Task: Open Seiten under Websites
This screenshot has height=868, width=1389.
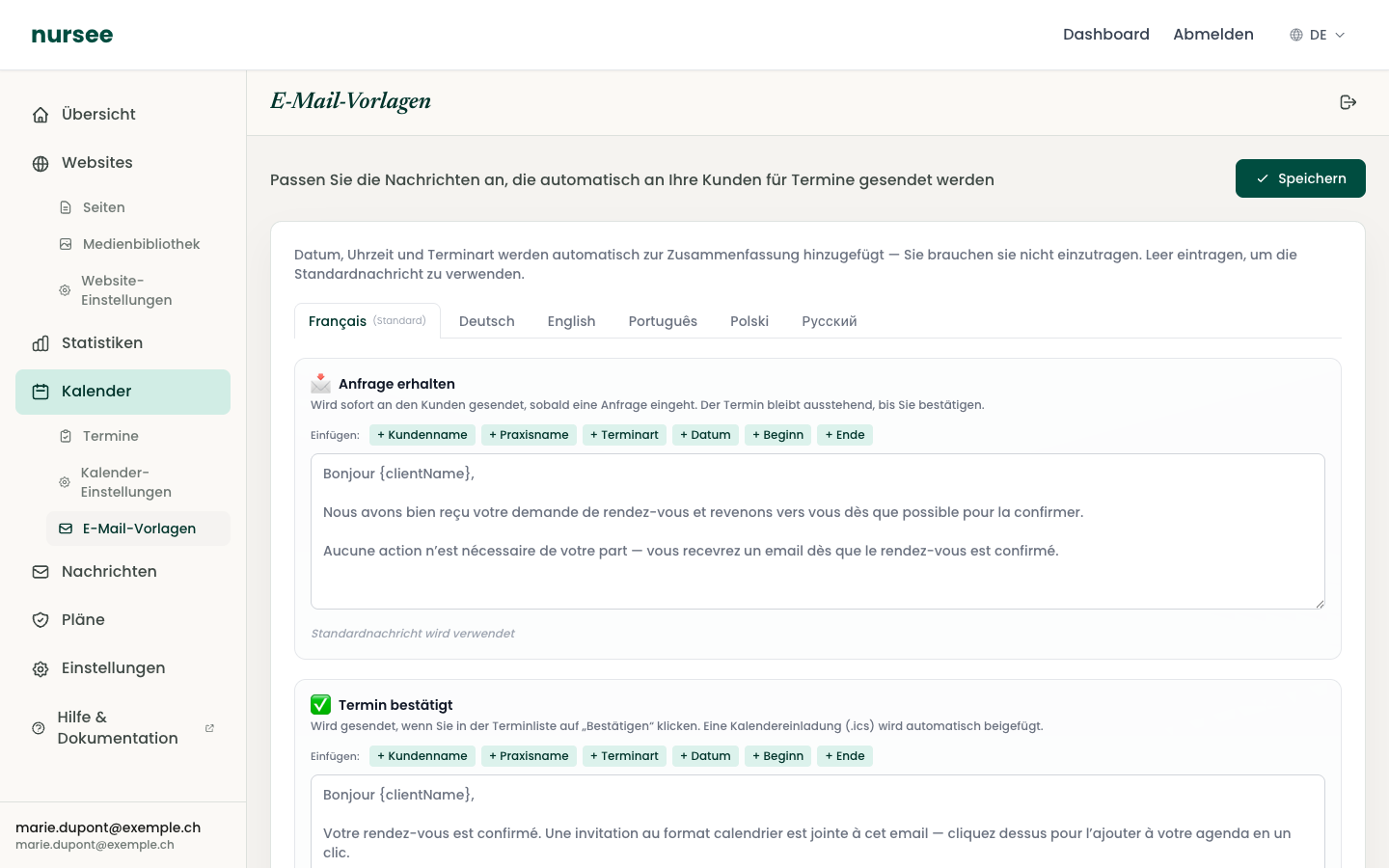Action: point(138,207)
